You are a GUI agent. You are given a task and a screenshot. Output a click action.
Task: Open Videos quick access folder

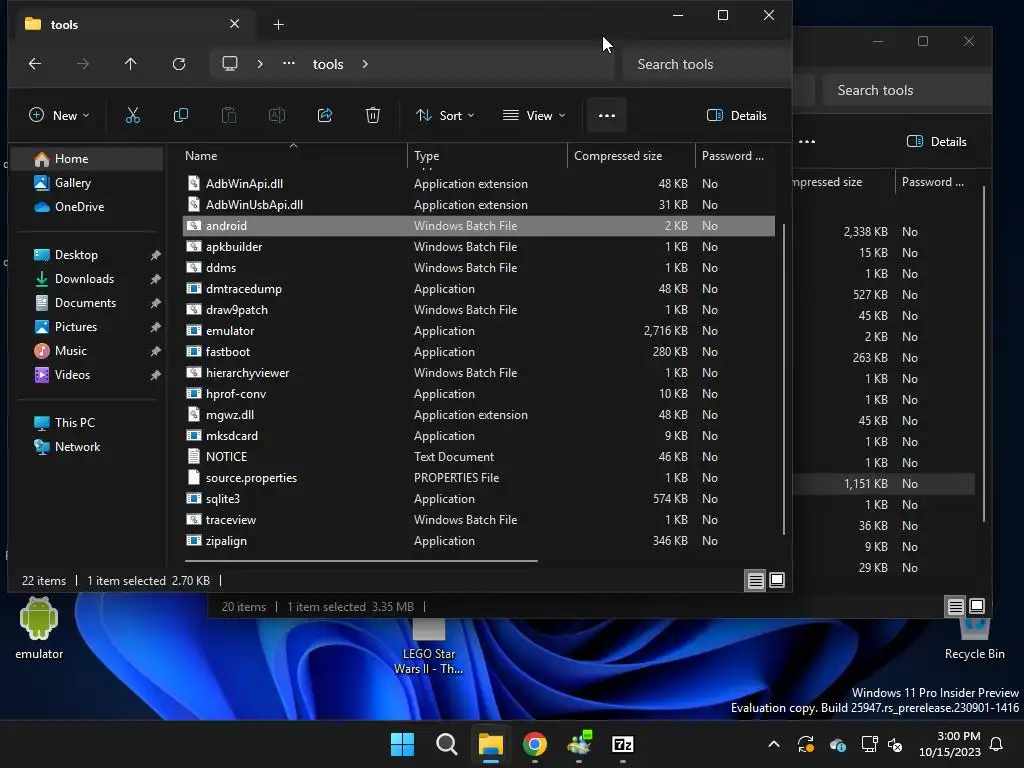pyautogui.click(x=72, y=375)
